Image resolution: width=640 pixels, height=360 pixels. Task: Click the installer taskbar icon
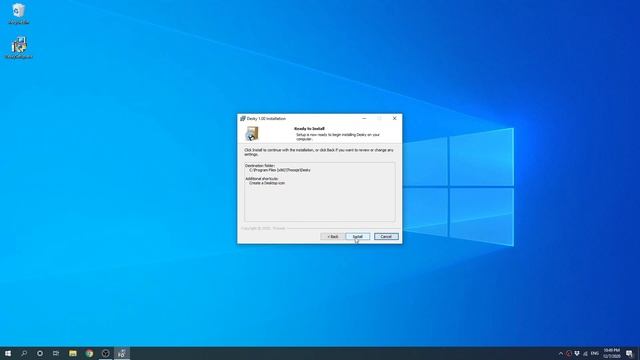pos(122,353)
